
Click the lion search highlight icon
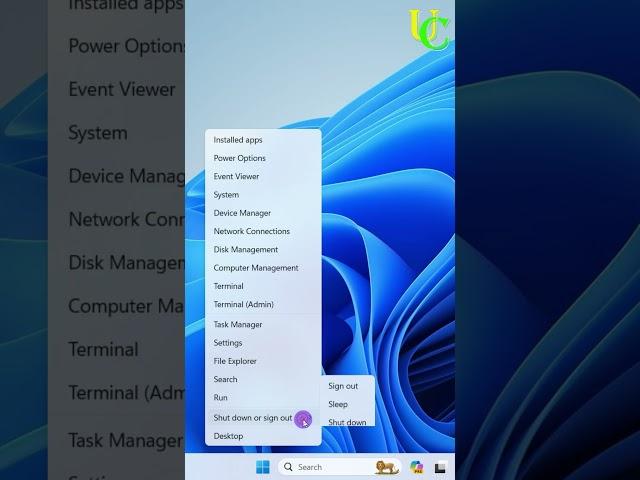tap(387, 467)
